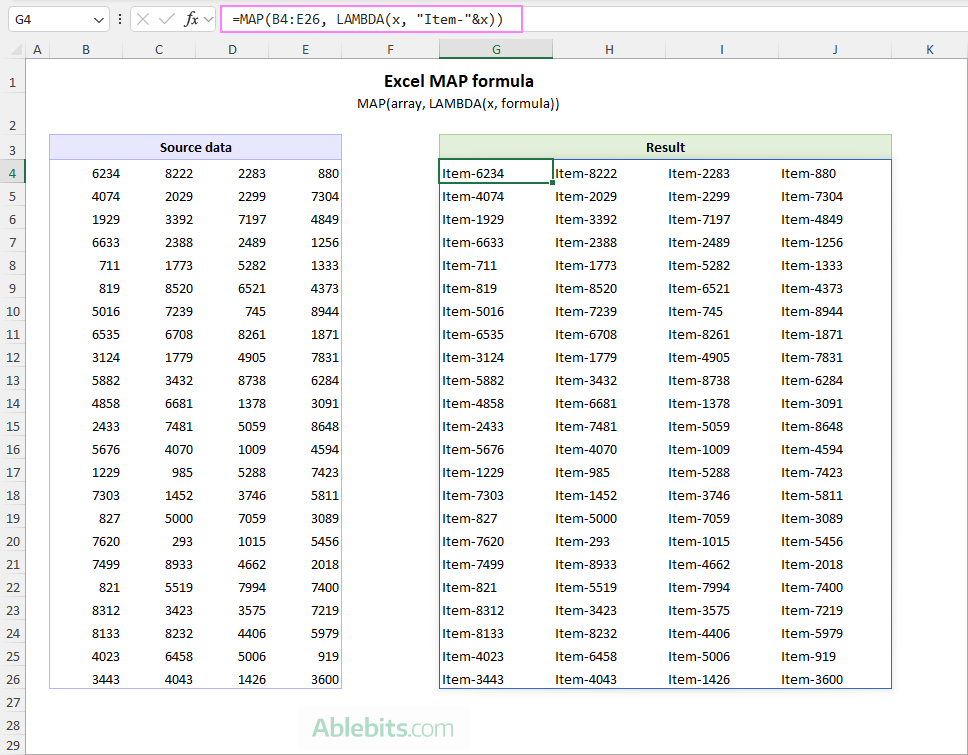
Task: Visit the Ablebits.com watermark link
Action: point(385,729)
